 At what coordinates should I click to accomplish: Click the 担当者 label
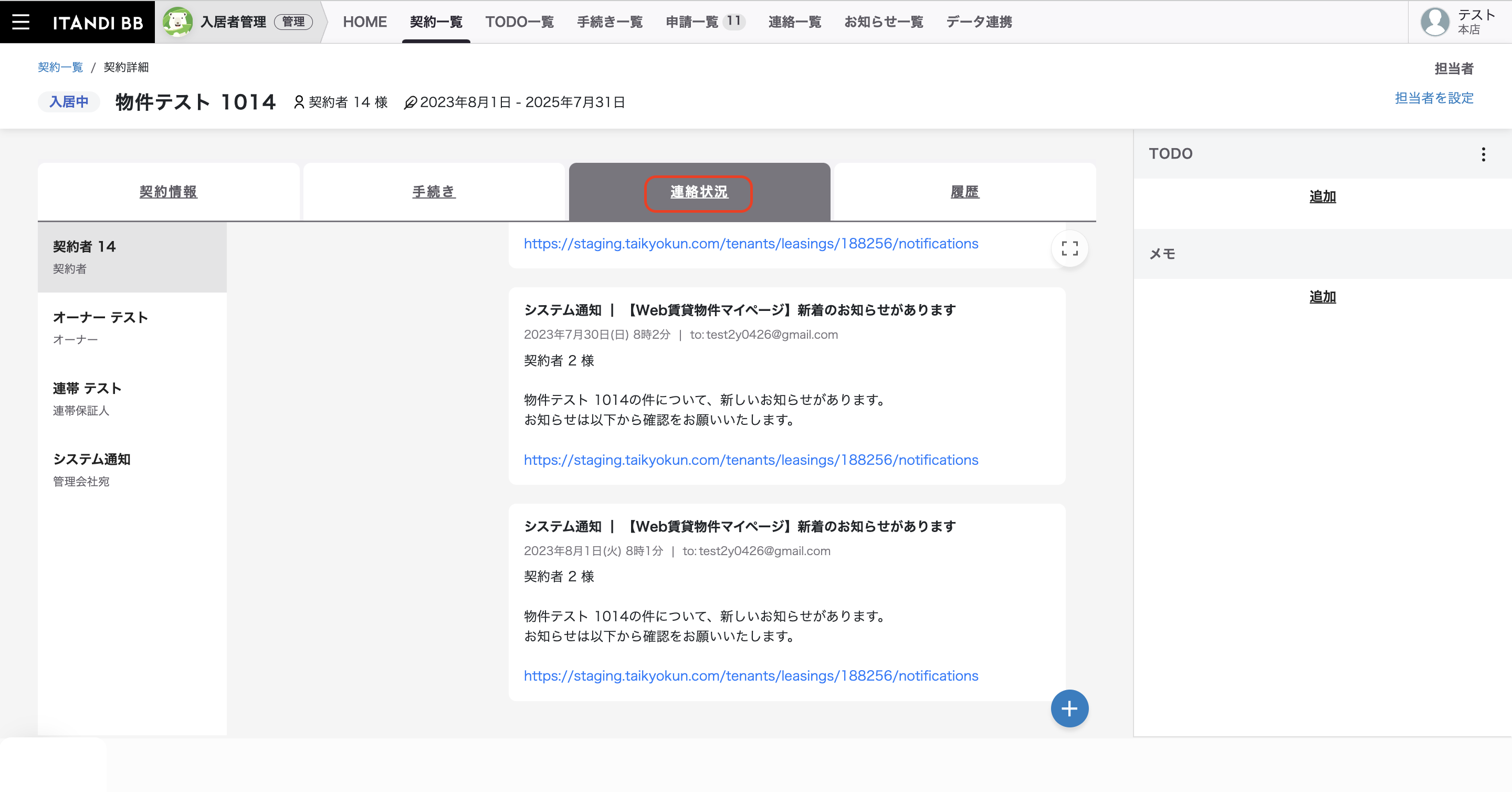(1454, 69)
